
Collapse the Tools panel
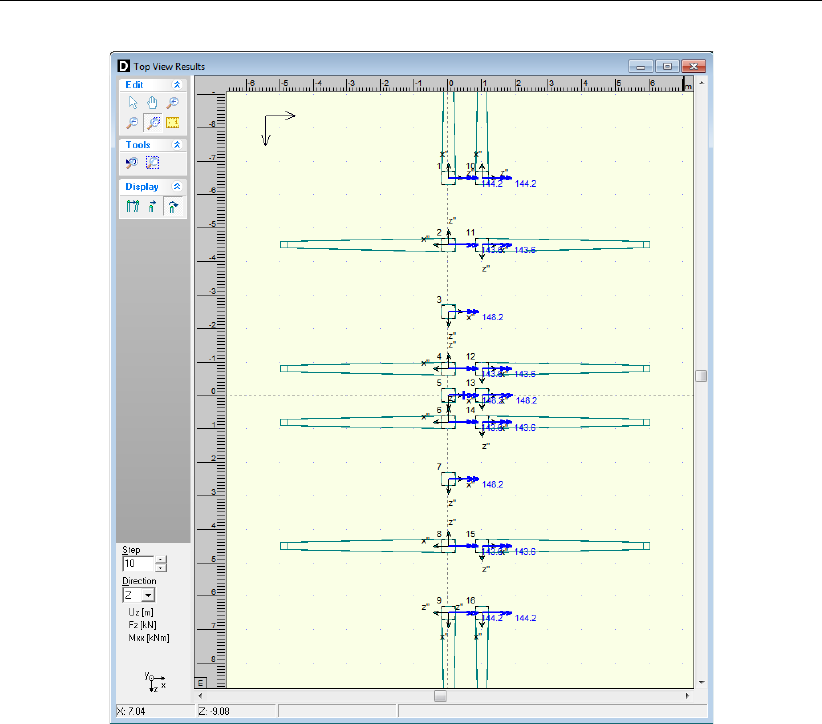tap(177, 145)
